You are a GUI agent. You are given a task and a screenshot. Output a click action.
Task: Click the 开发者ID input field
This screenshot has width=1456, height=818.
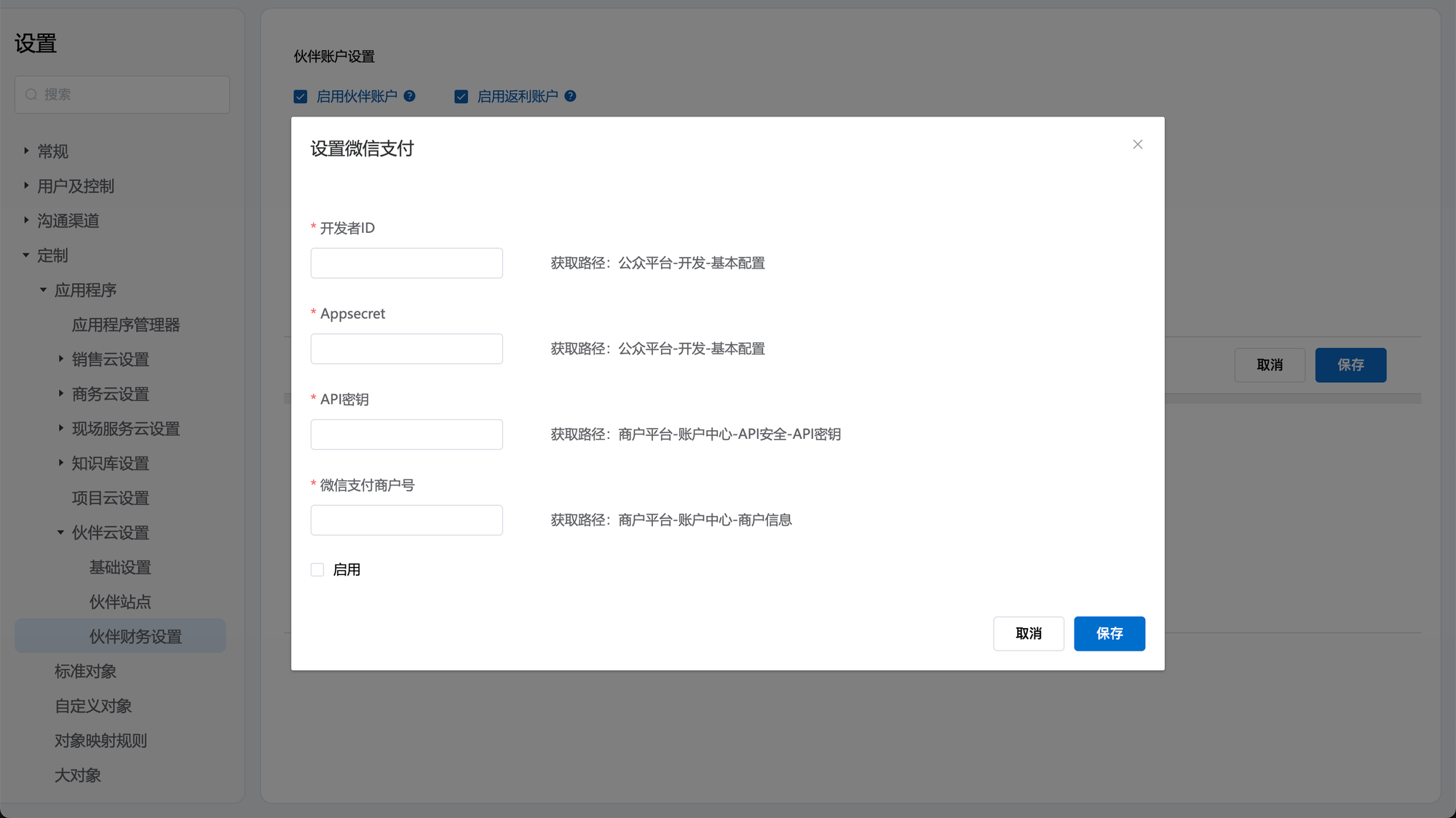pyautogui.click(x=406, y=263)
